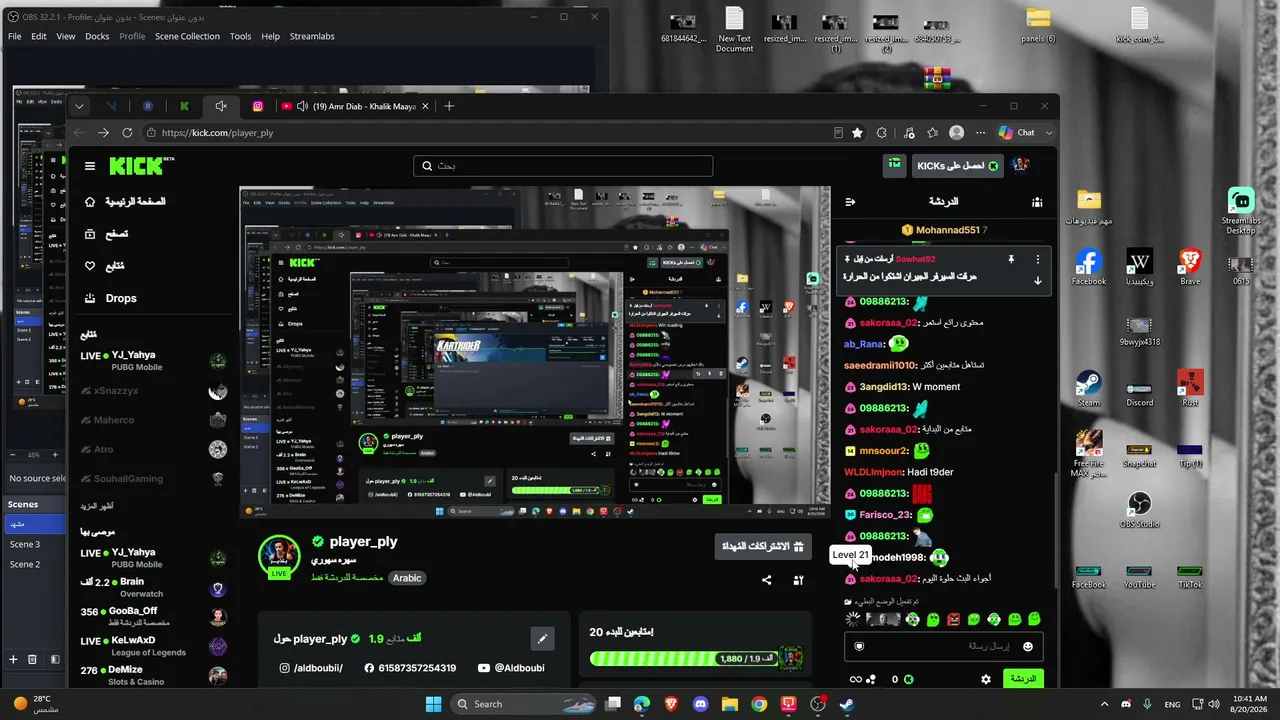Click the live stream video preview
Screen dimensions: 1280x720
click(x=535, y=352)
